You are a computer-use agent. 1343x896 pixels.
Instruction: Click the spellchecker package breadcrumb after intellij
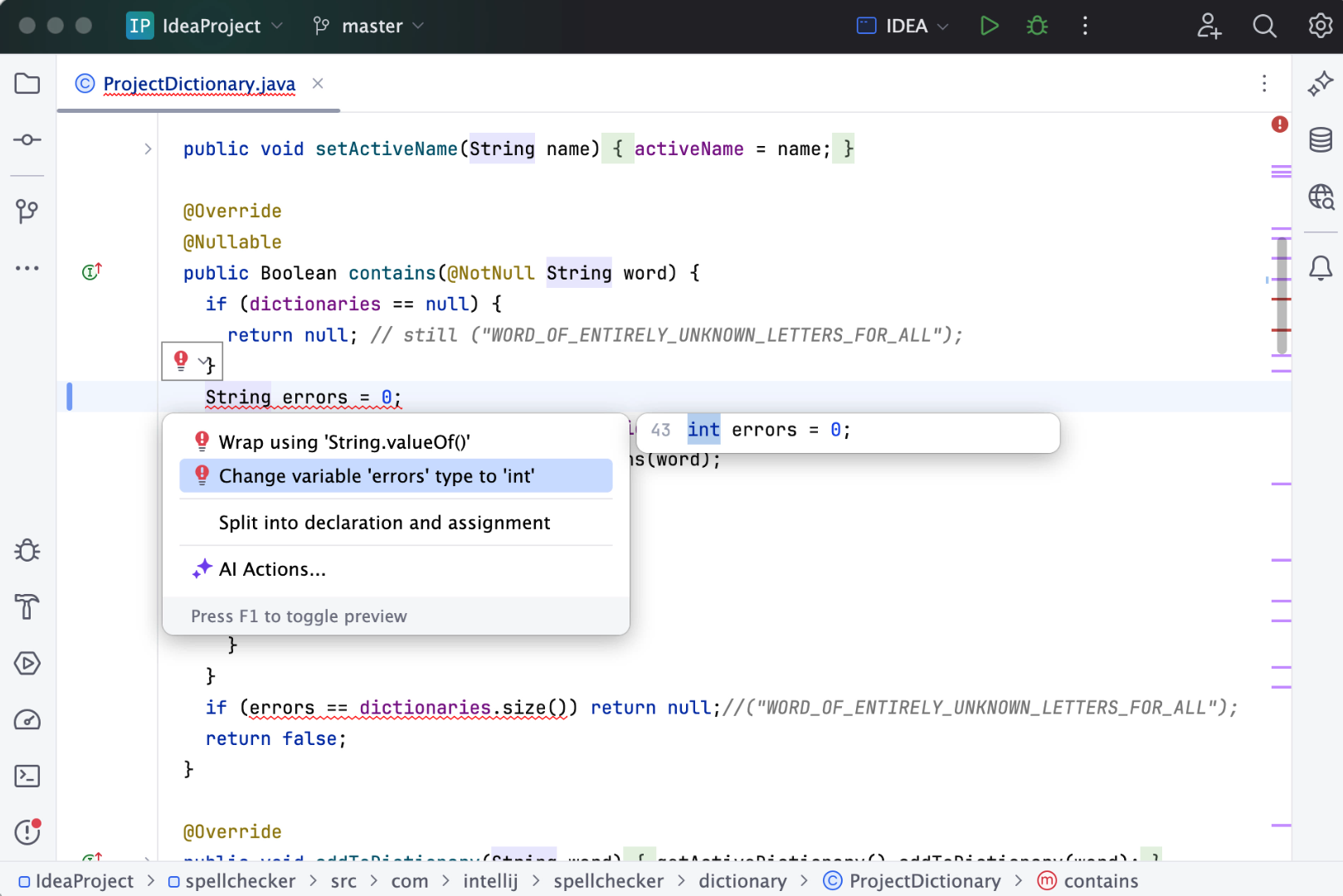(x=609, y=881)
